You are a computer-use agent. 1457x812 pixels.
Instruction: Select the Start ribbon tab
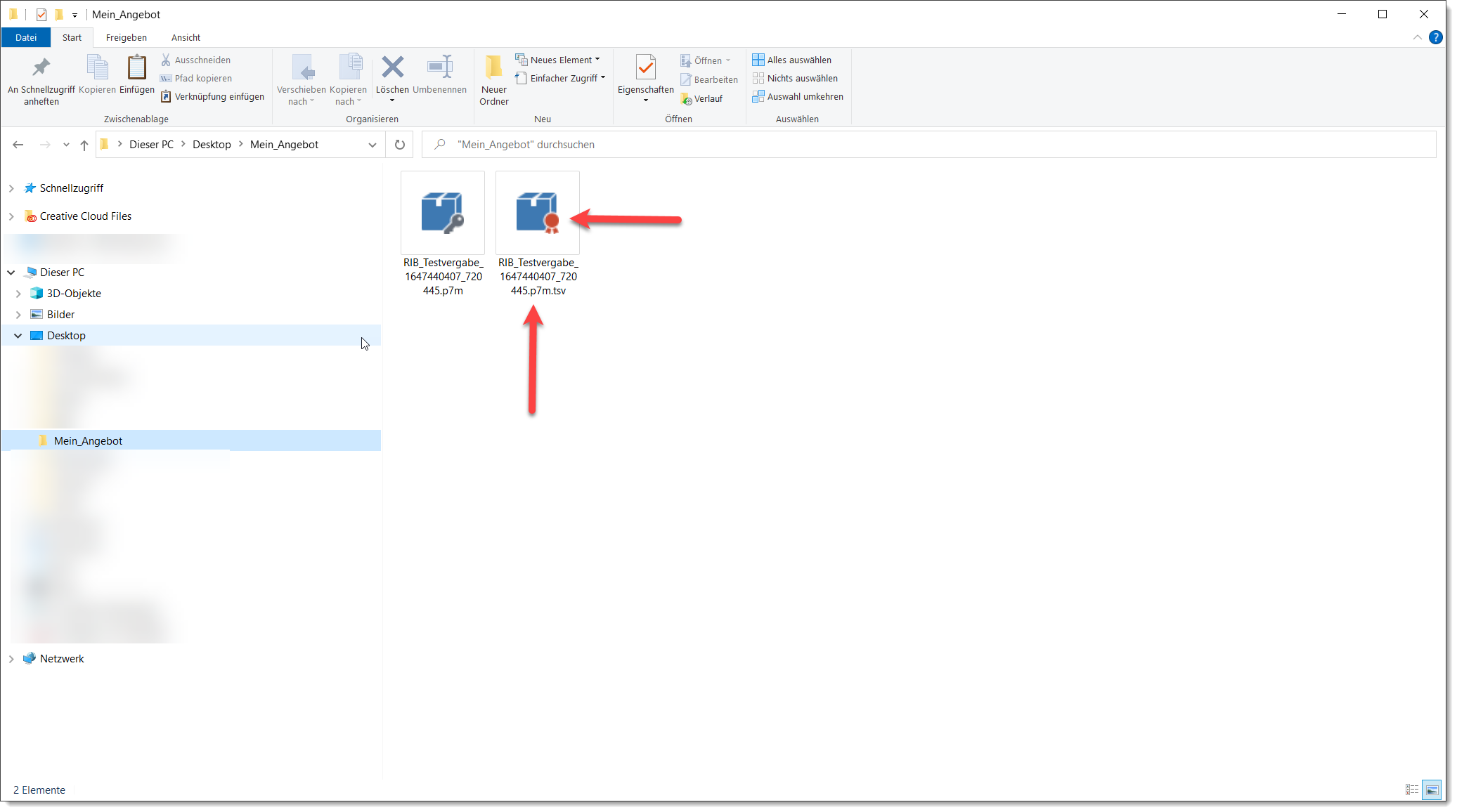click(72, 38)
